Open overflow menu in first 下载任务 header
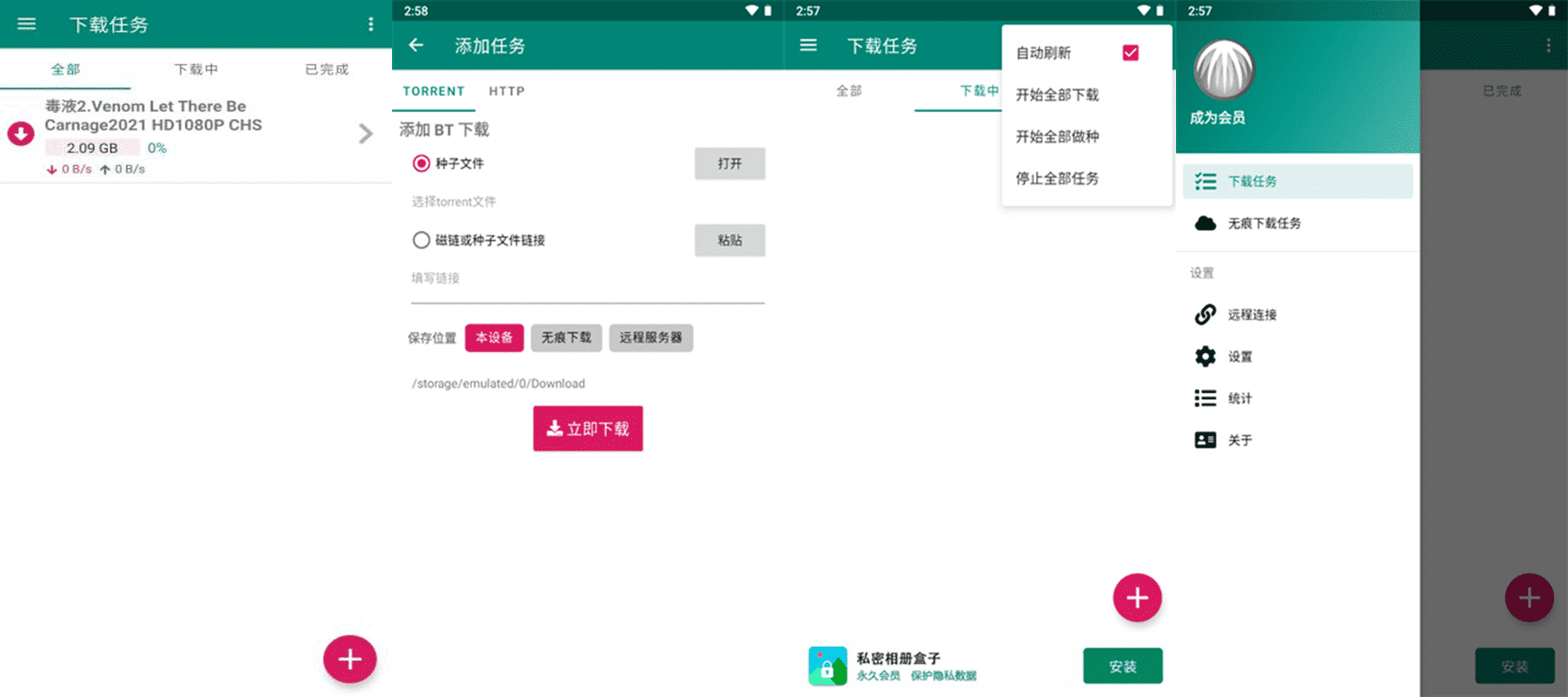Screen dimensions: 1568x697 click(x=371, y=24)
